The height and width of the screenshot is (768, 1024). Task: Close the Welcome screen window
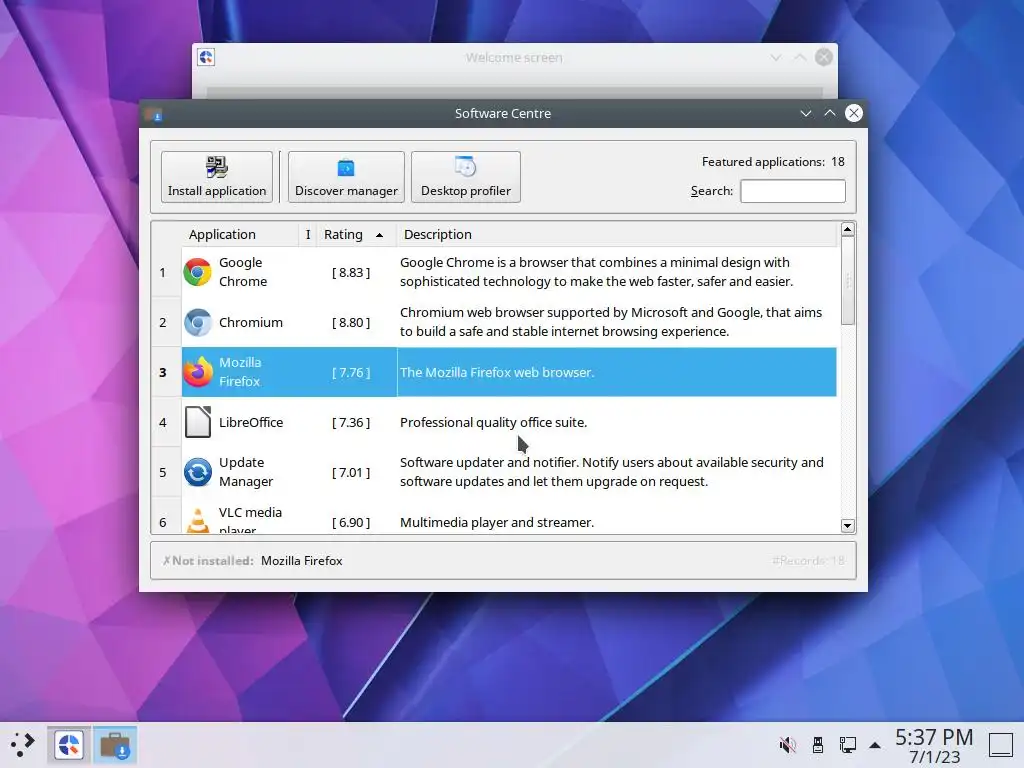coord(824,57)
